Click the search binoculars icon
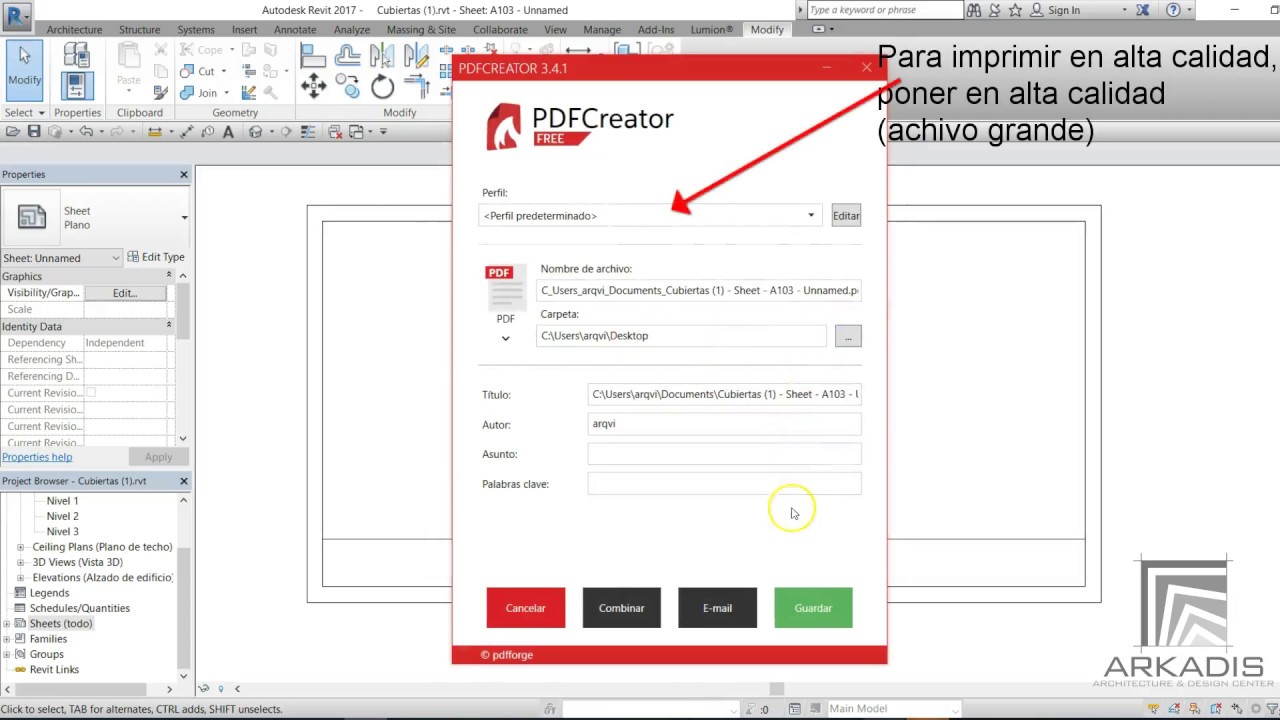The width and height of the screenshot is (1280, 720). [x=973, y=10]
